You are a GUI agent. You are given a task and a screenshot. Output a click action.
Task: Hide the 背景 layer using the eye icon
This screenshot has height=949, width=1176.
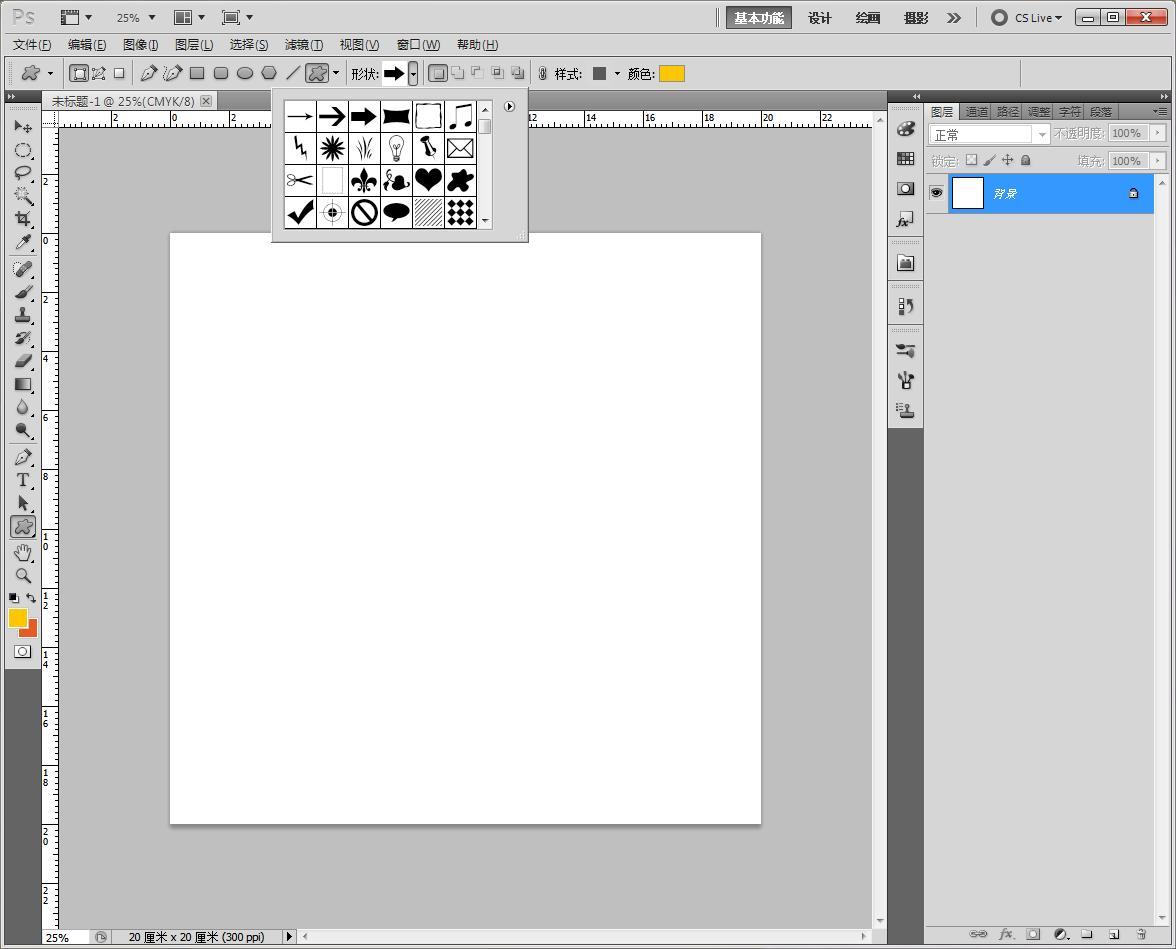tap(936, 193)
